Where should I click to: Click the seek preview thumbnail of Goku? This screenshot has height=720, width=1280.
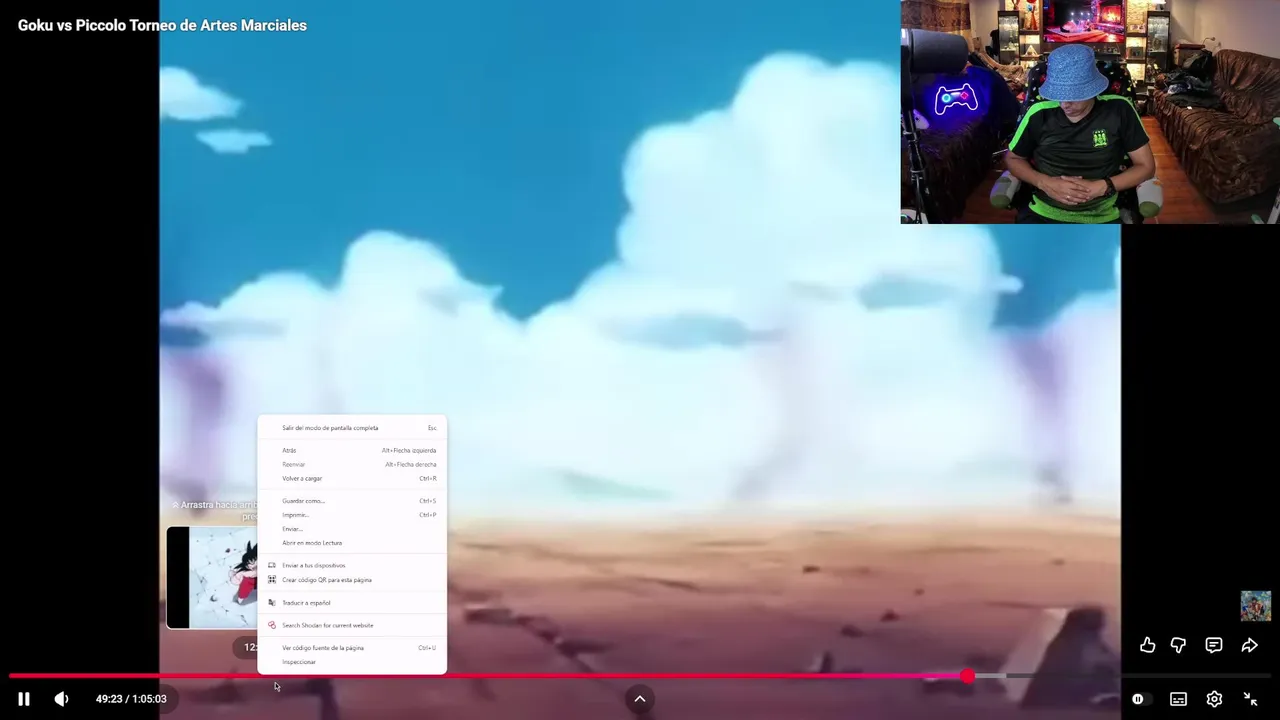coord(212,578)
